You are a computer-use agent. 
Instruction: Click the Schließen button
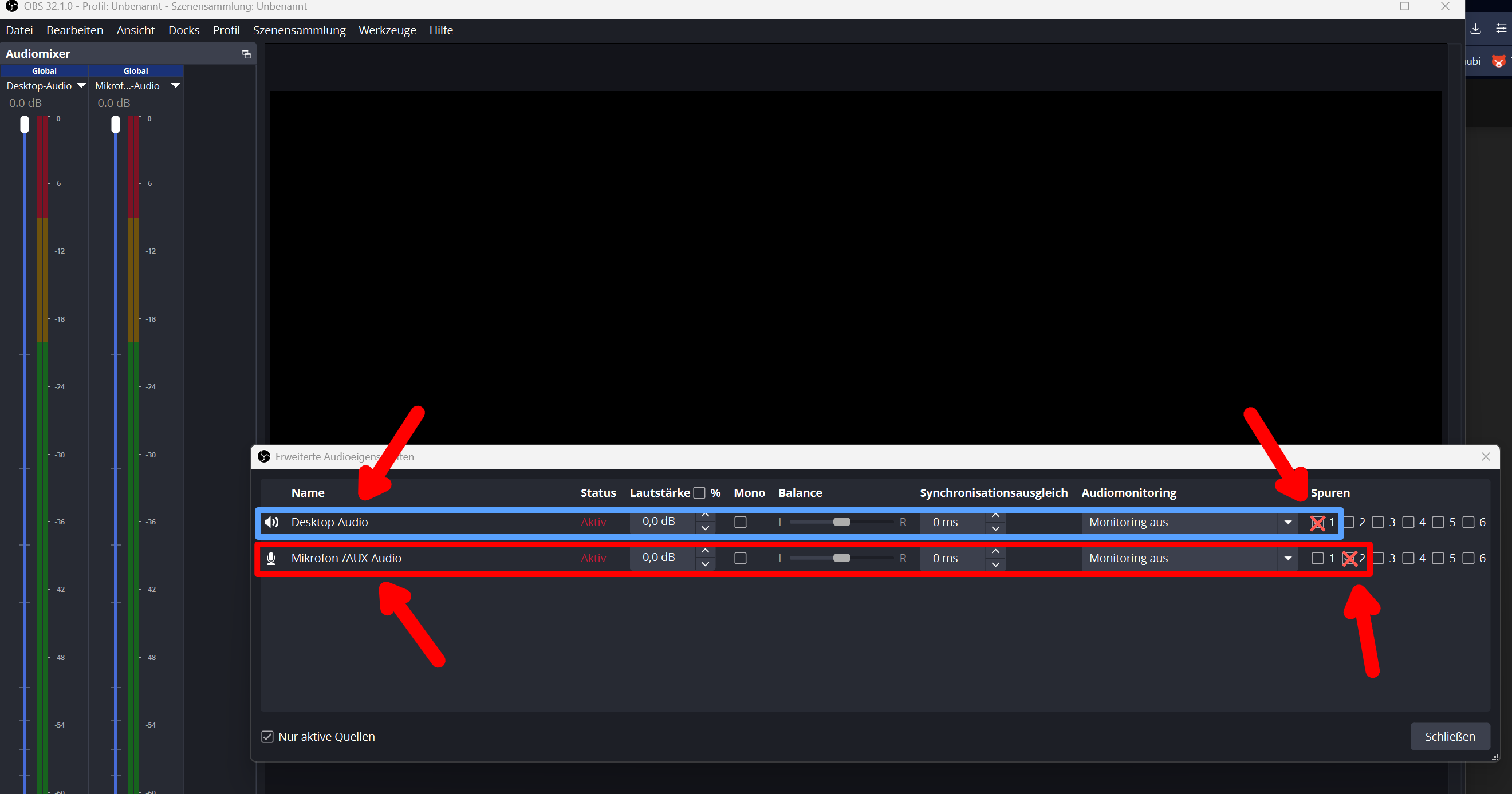coord(1449,737)
